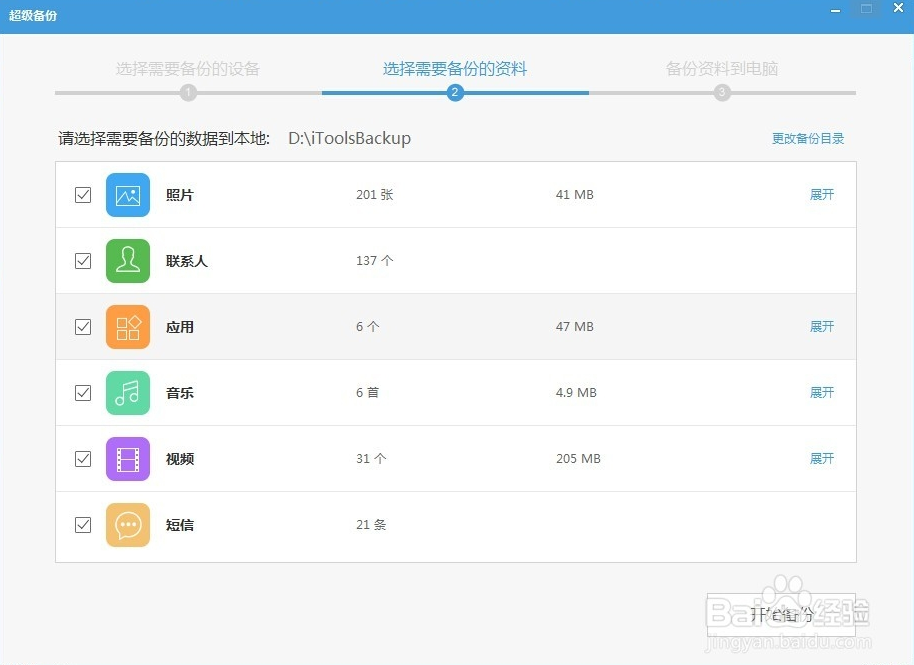
Task: Click the blue Photos (照片) icon
Action: pos(128,195)
